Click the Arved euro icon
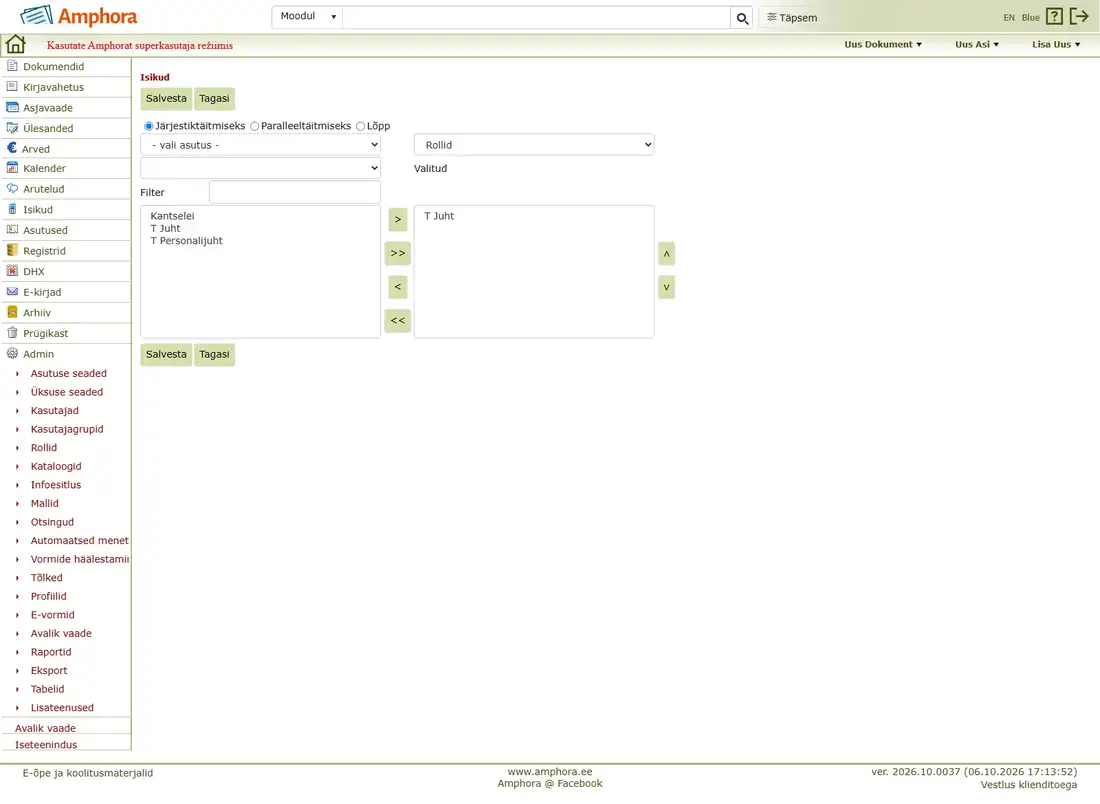 click(12, 148)
